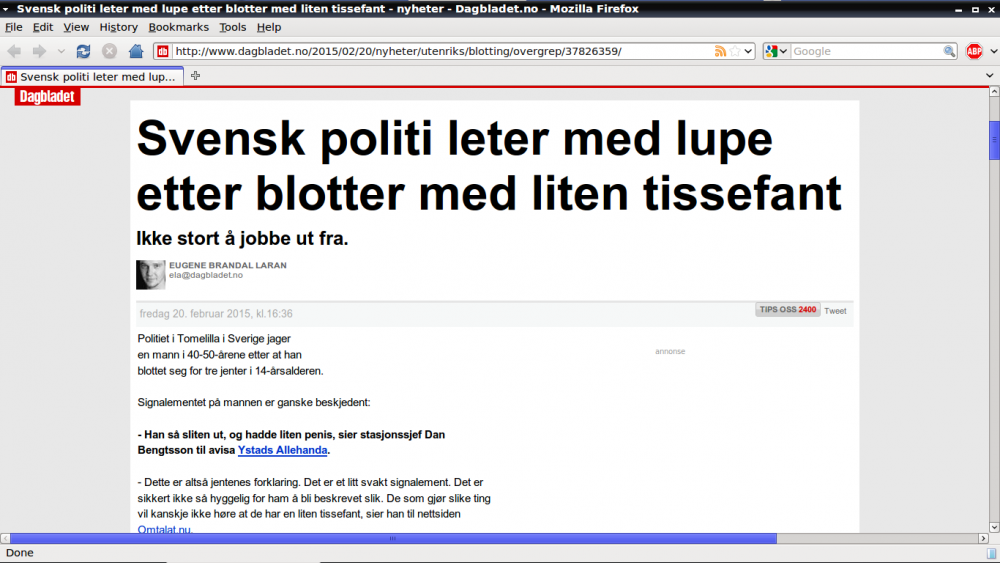Open the back/forward history dropdown arrow
This screenshot has height=563, width=1000.
coord(61,51)
